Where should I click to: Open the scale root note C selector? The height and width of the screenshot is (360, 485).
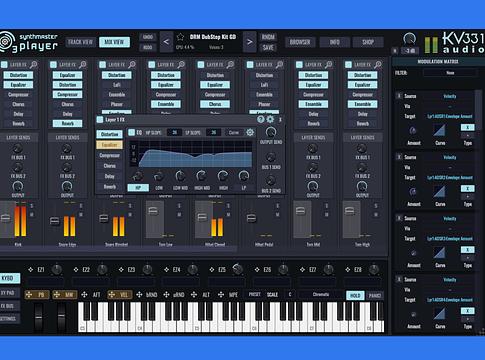tap(290, 295)
